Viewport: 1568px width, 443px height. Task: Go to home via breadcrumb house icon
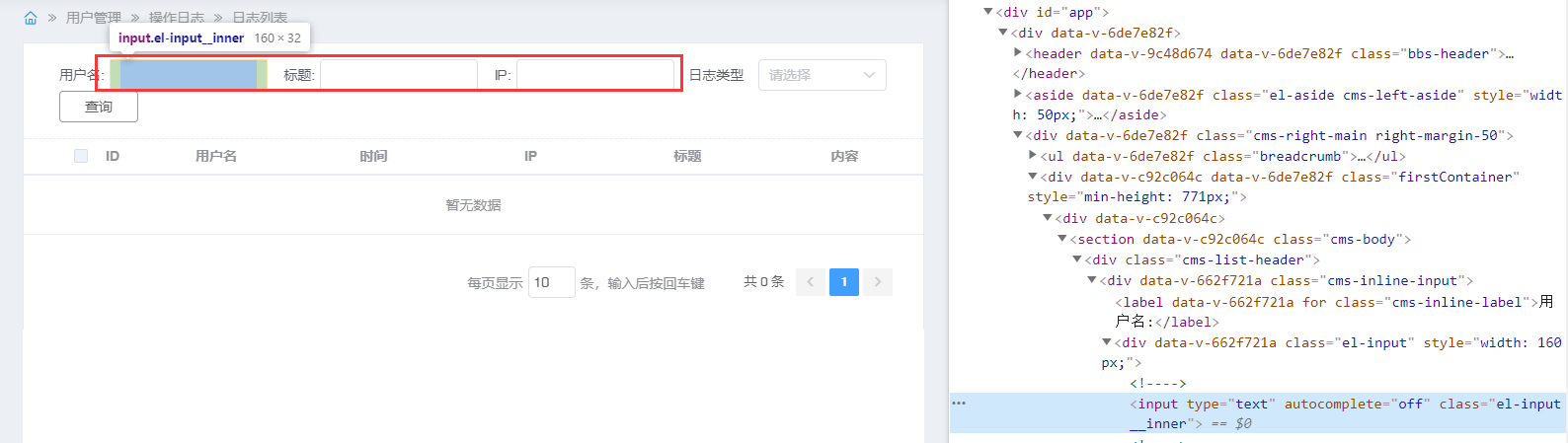(31, 18)
